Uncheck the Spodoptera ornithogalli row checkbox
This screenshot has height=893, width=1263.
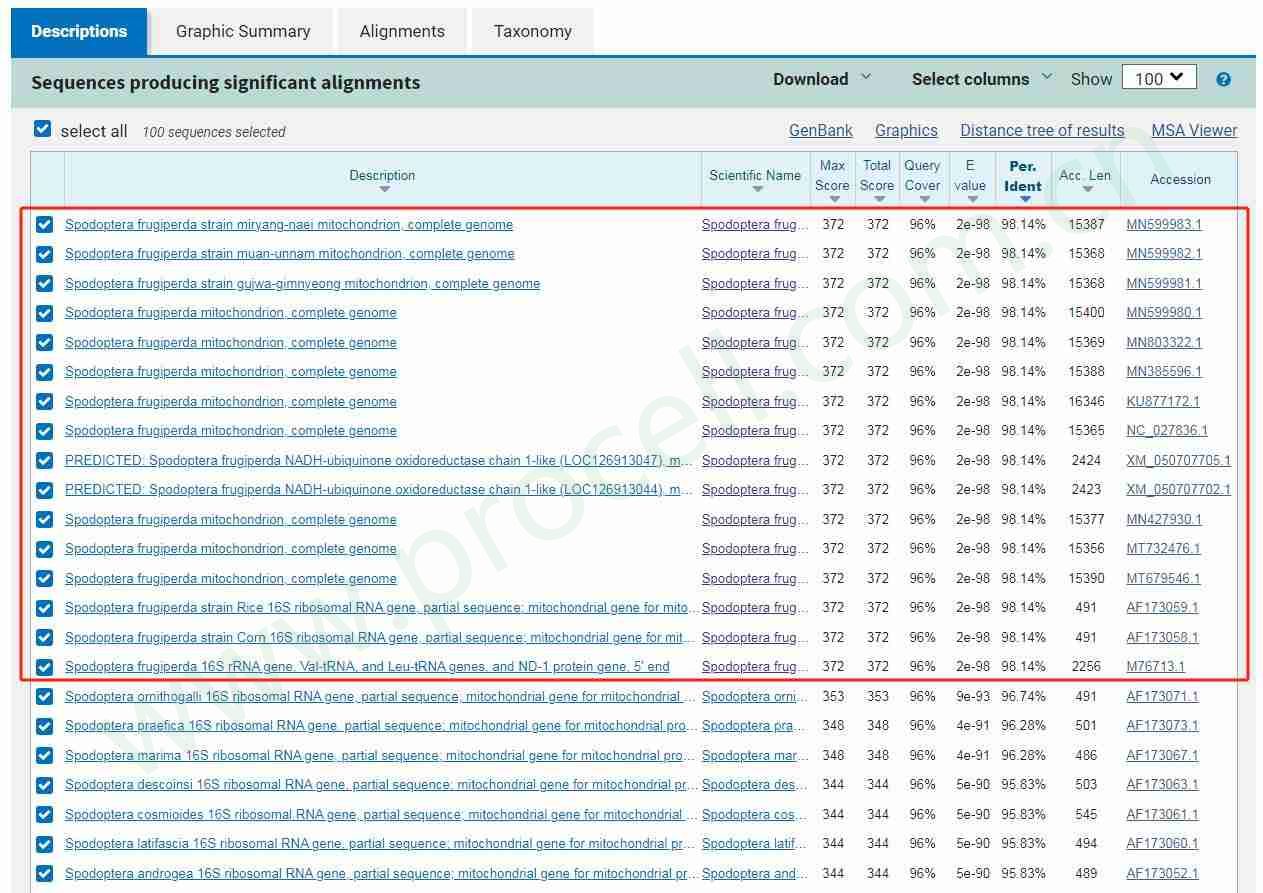coord(44,697)
